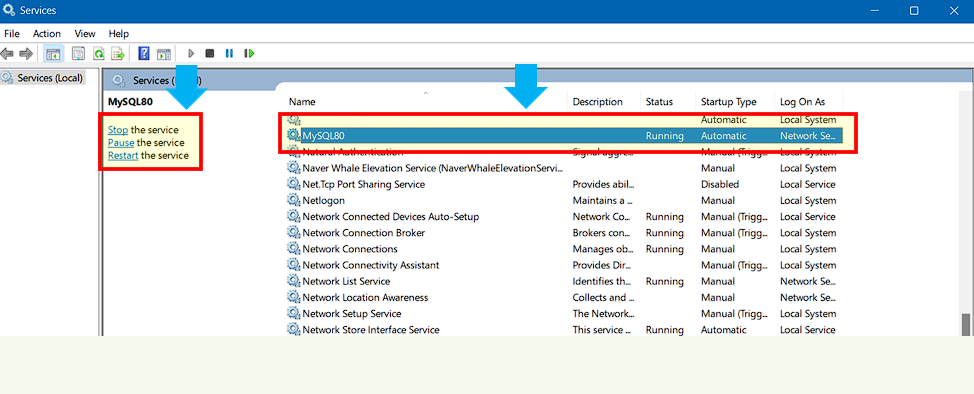
Task: Click the gear icon beside Network Connectivity Assistant
Action: 293,265
